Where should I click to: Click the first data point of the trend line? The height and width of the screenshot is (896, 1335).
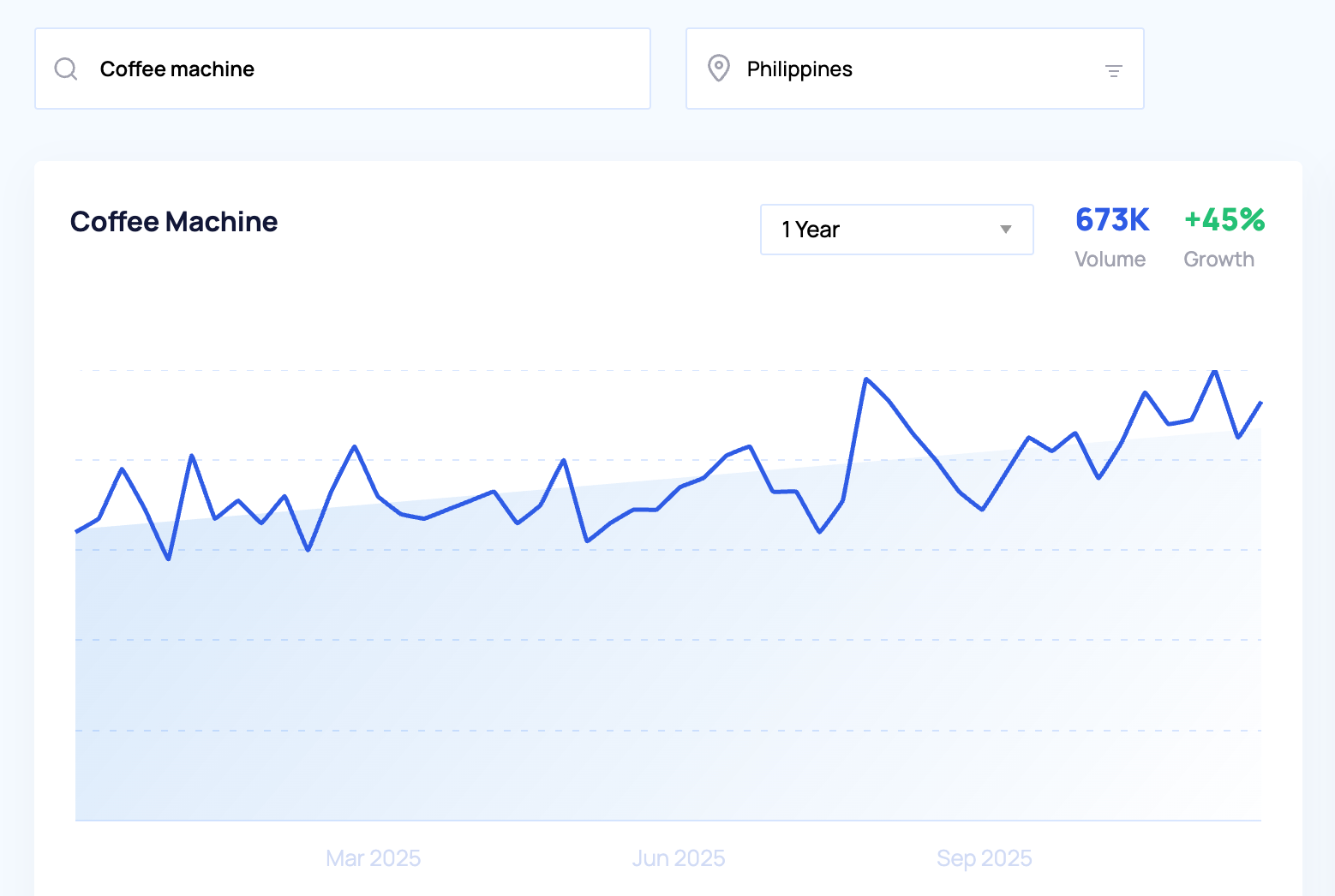click(77, 532)
